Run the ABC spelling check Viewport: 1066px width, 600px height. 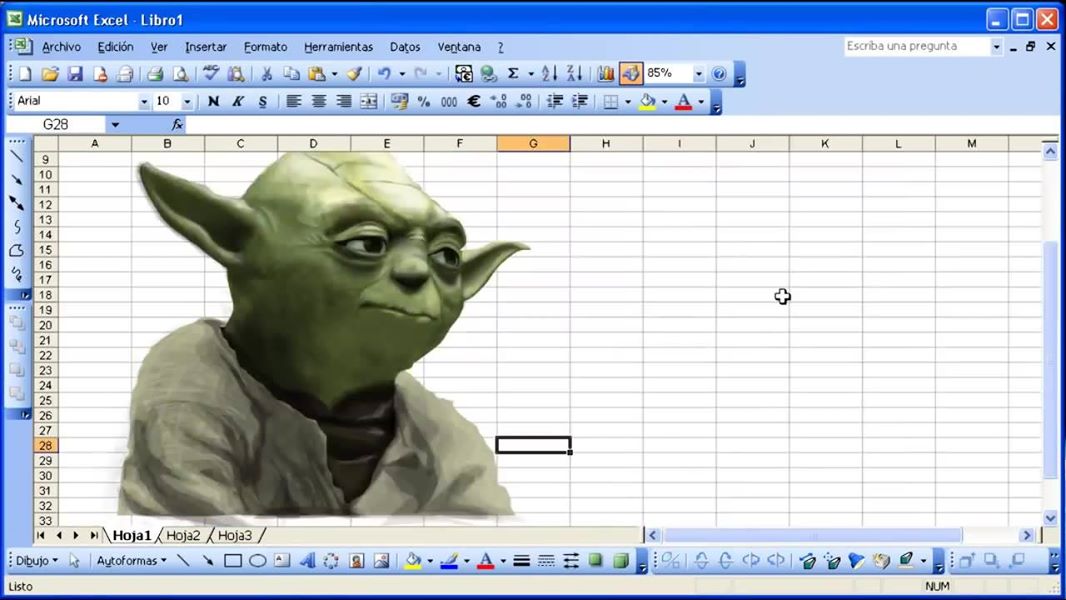[x=211, y=73]
